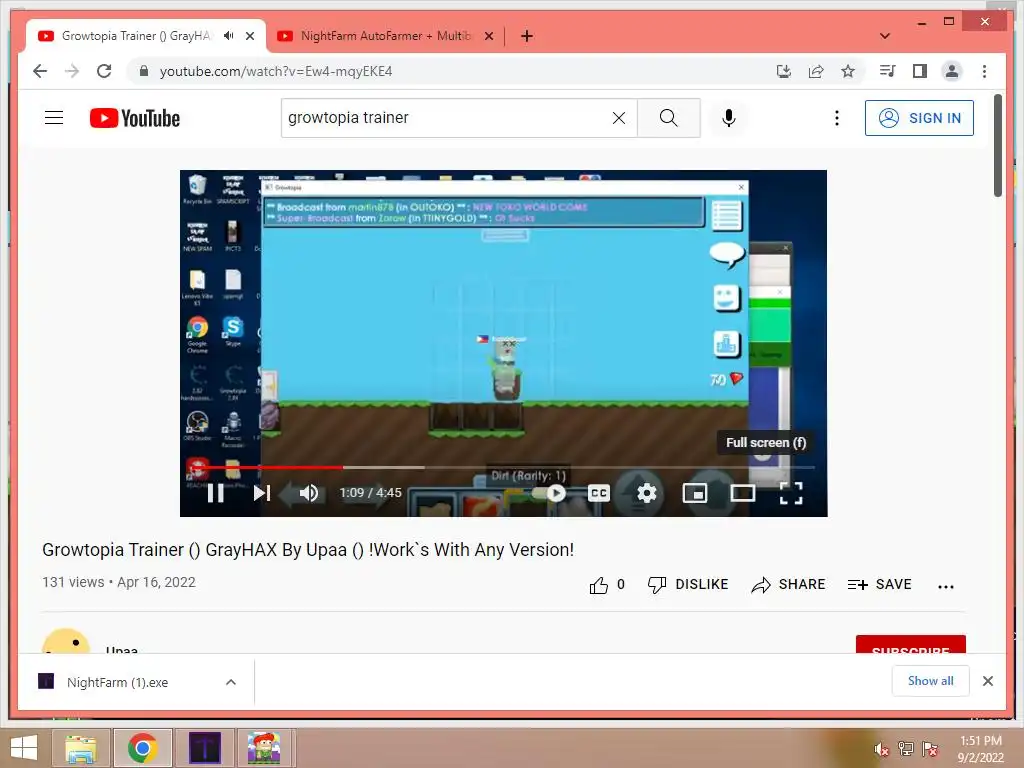Screen dimensions: 1024x768
Task: Bookmark this page with star icon
Action: 848,71
